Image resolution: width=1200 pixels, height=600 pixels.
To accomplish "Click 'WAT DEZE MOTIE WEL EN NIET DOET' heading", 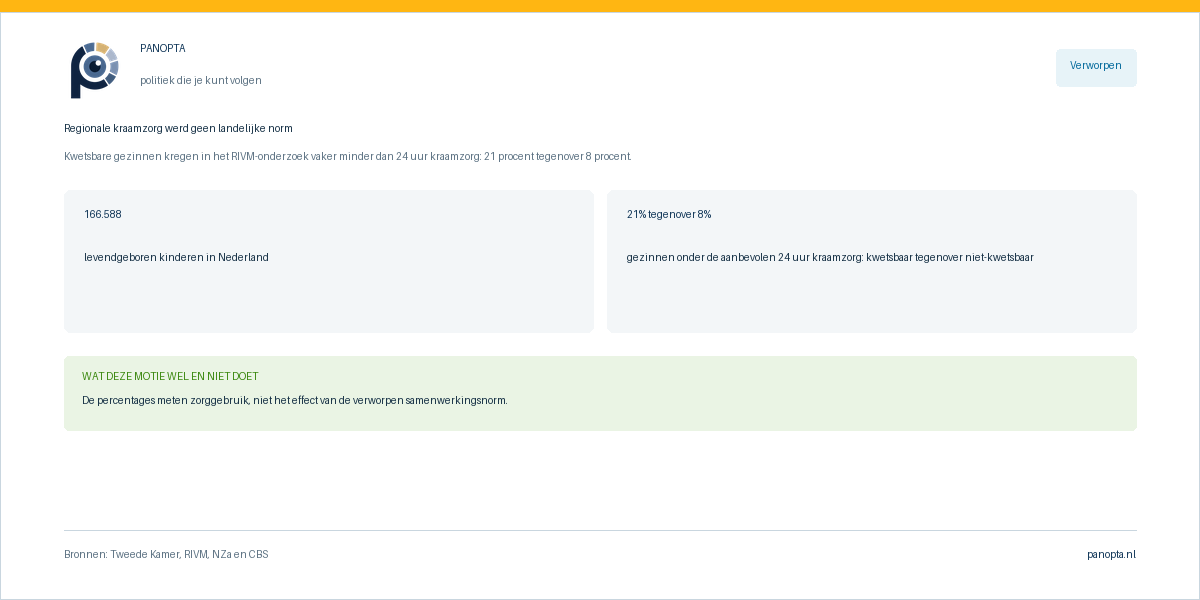I will 170,377.
